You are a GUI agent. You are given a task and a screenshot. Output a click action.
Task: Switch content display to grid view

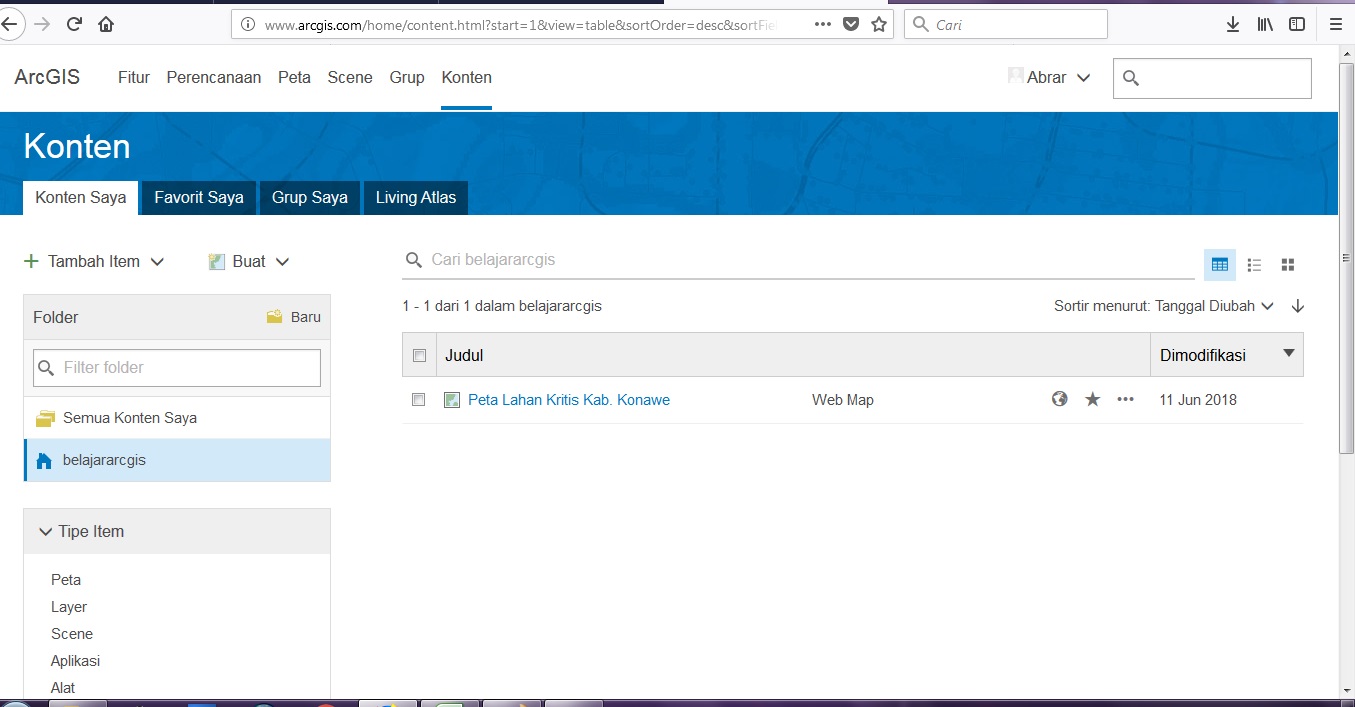coord(1288,264)
